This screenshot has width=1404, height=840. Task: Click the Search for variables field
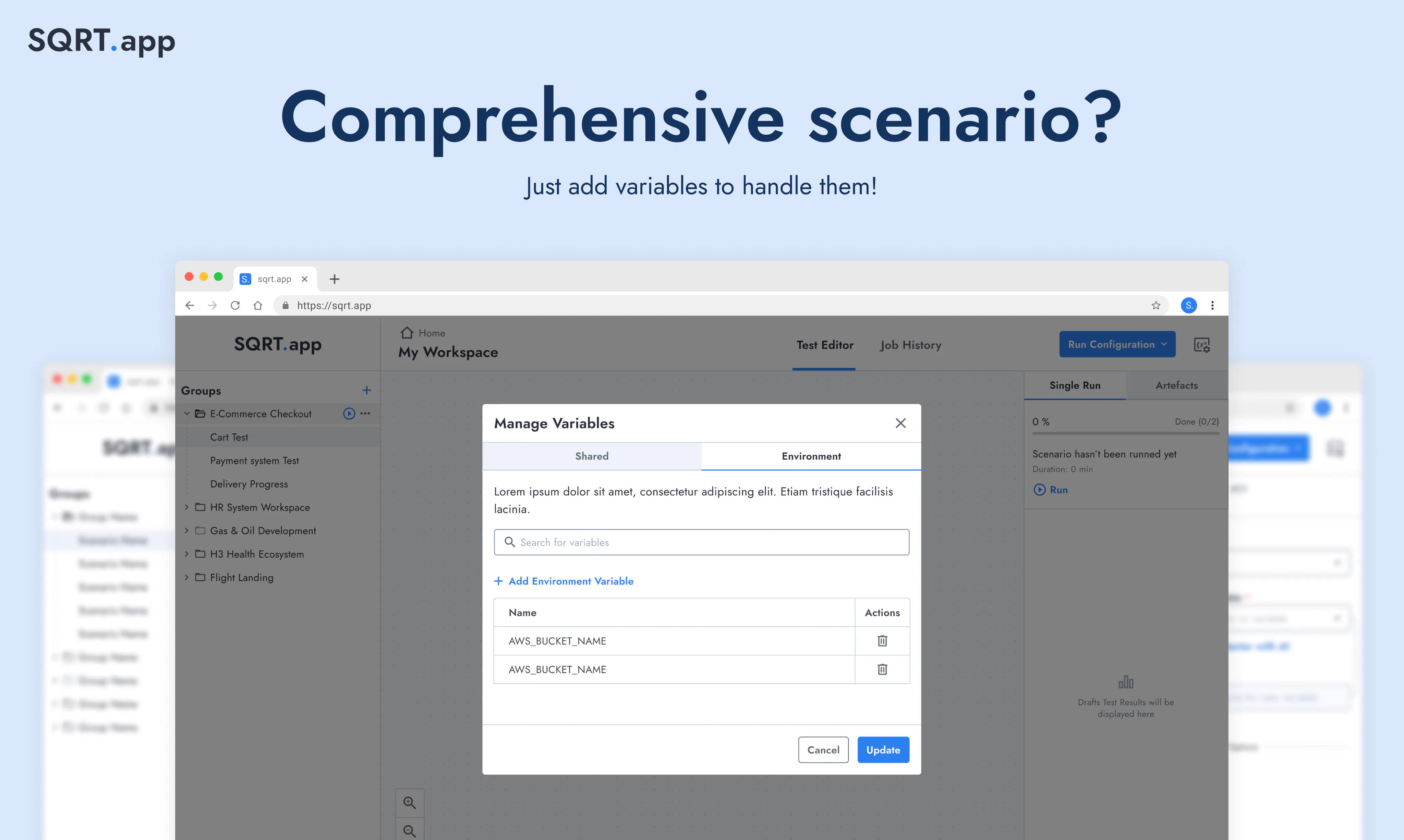click(702, 542)
